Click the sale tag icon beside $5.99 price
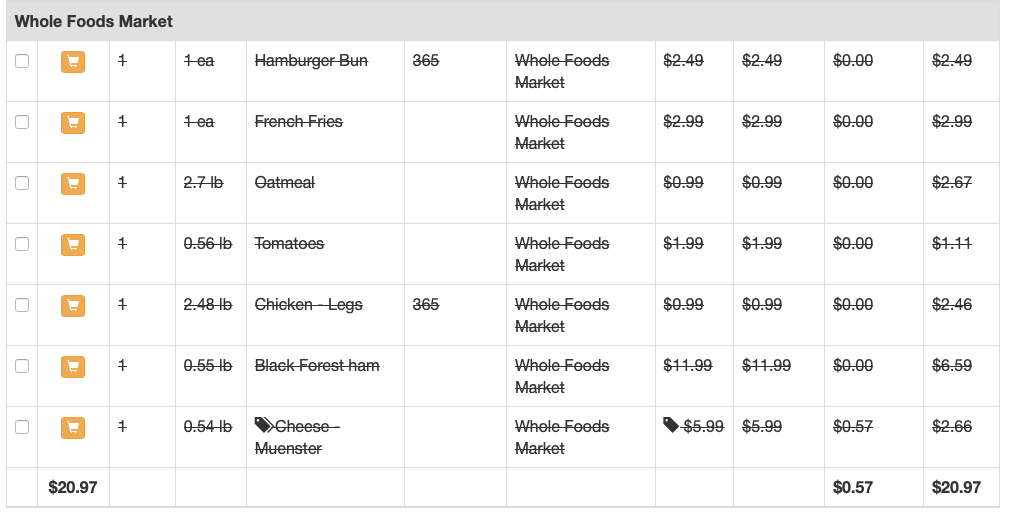This screenshot has width=1012, height=516. coord(671,425)
